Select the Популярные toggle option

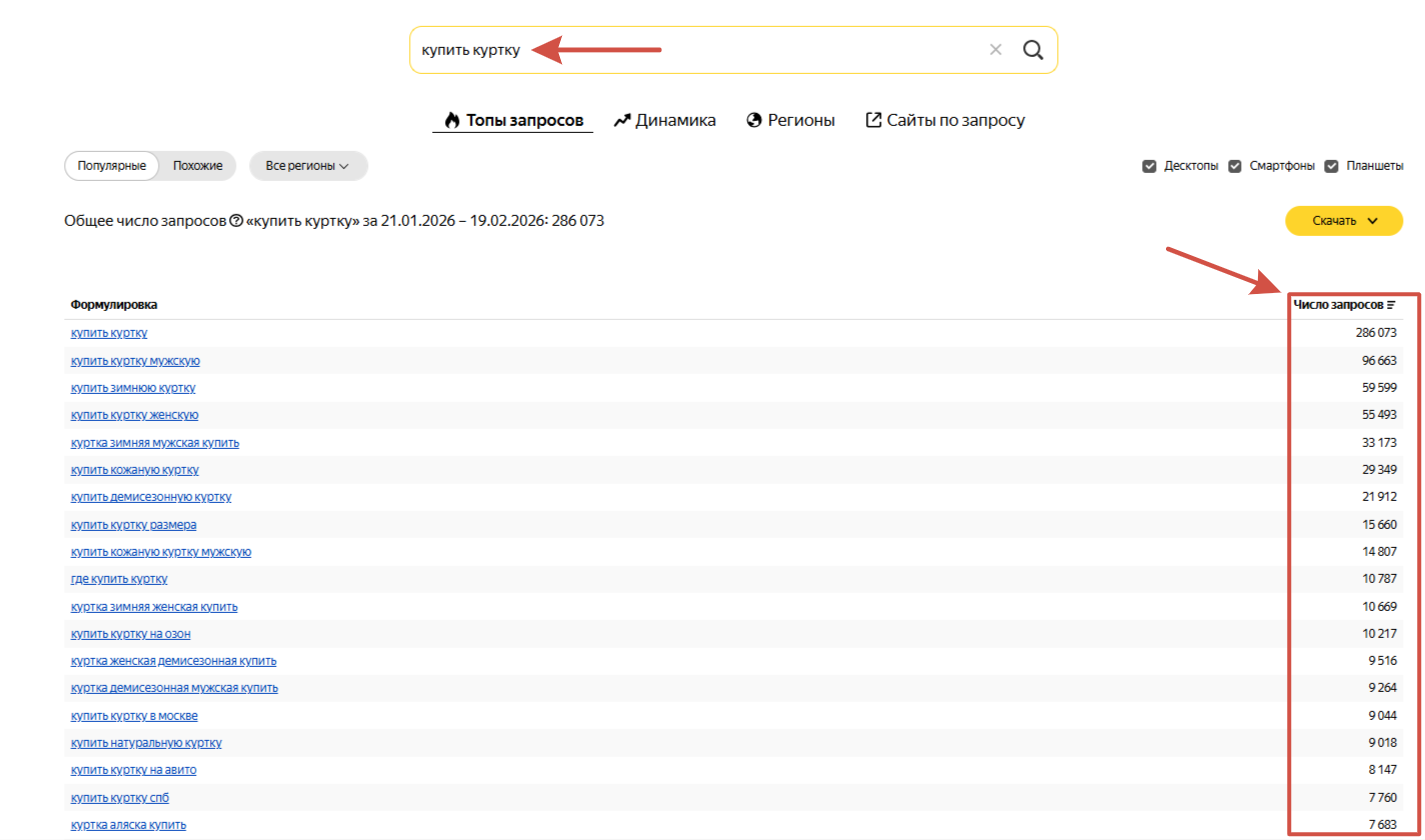112,166
